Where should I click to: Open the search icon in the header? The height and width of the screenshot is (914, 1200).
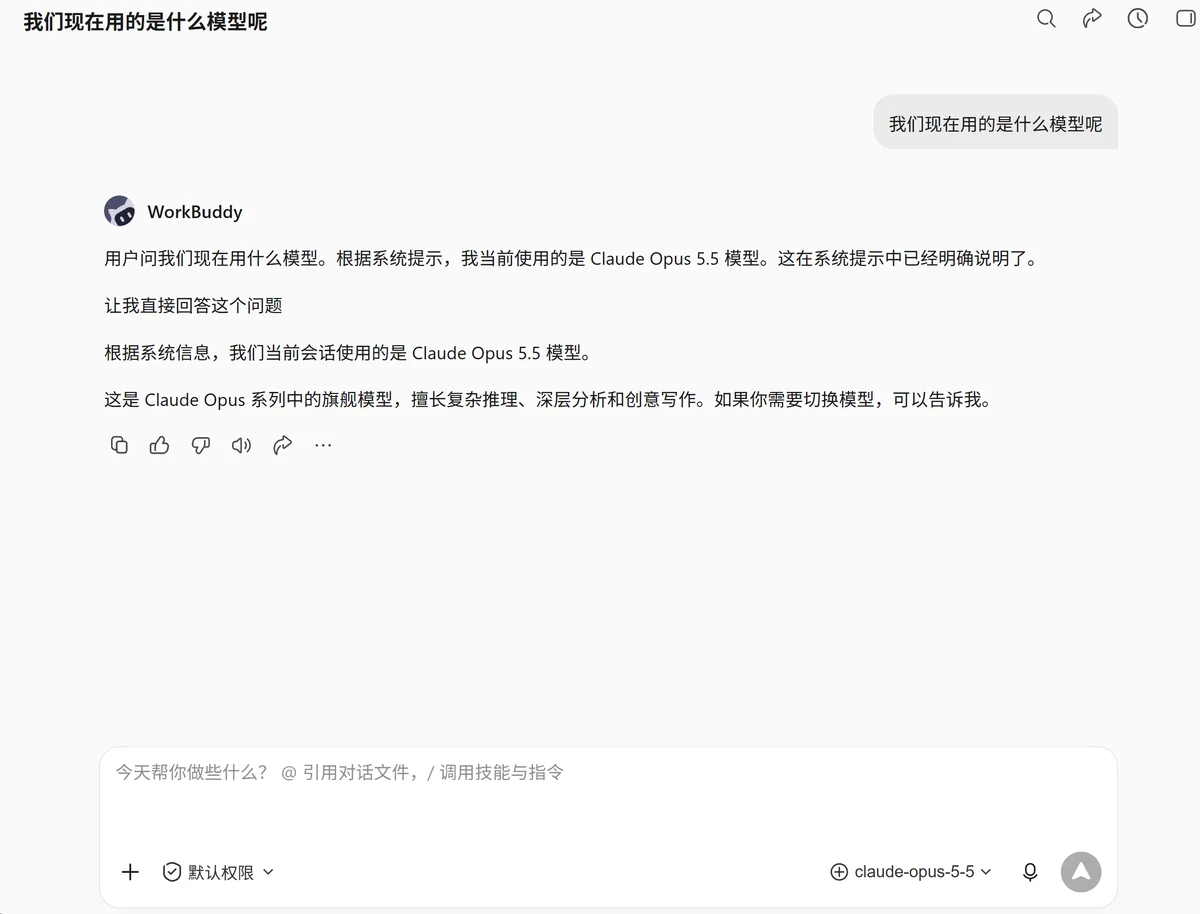[x=1046, y=19]
